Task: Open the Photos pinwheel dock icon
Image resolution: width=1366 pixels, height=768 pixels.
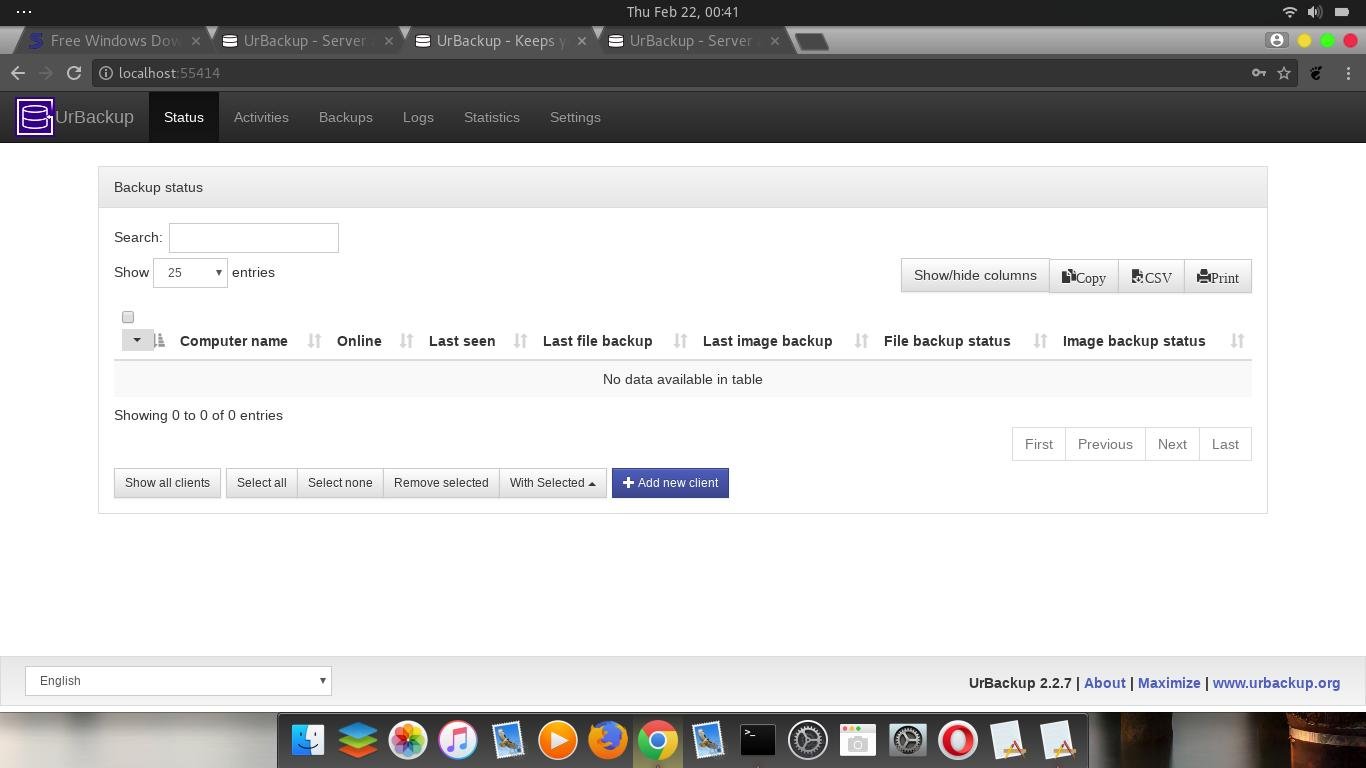Action: (x=408, y=740)
